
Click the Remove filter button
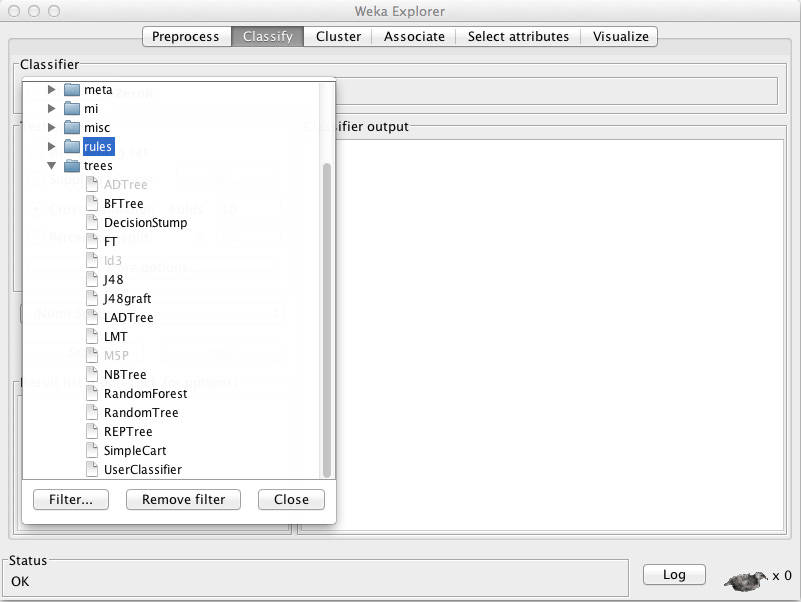tap(183, 499)
